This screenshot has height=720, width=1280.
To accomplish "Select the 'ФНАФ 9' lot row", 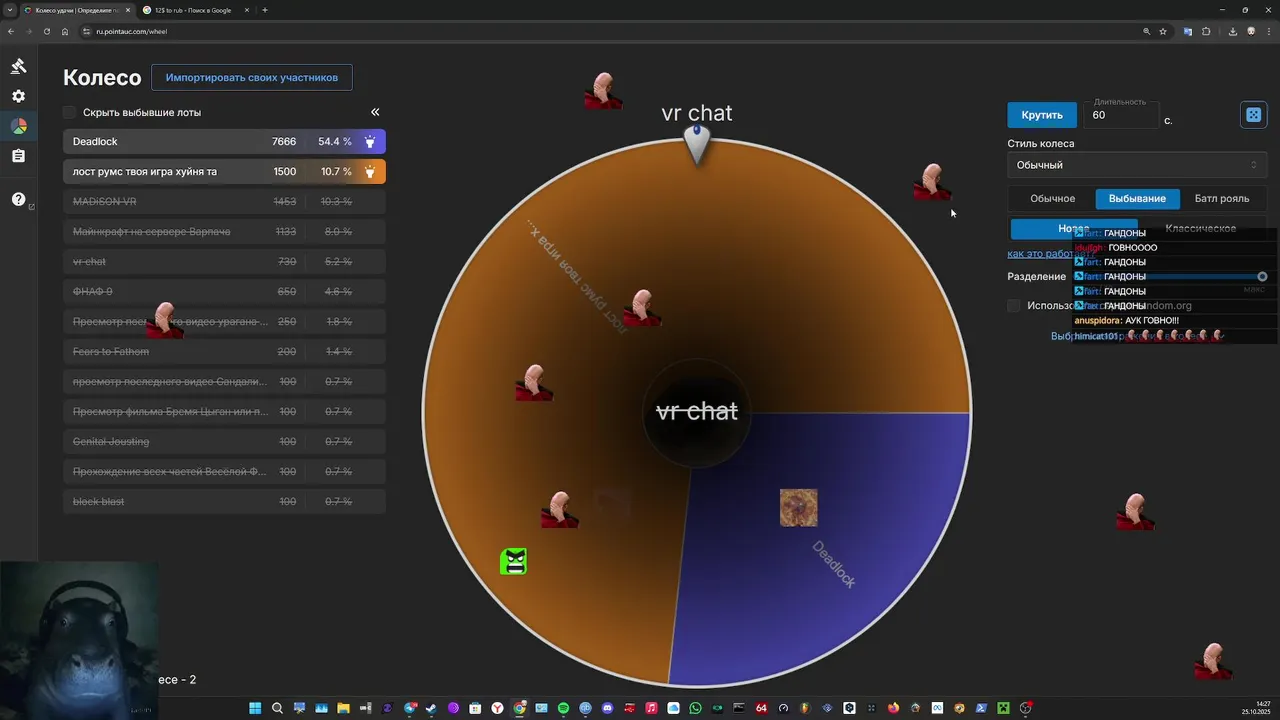I will click(224, 292).
